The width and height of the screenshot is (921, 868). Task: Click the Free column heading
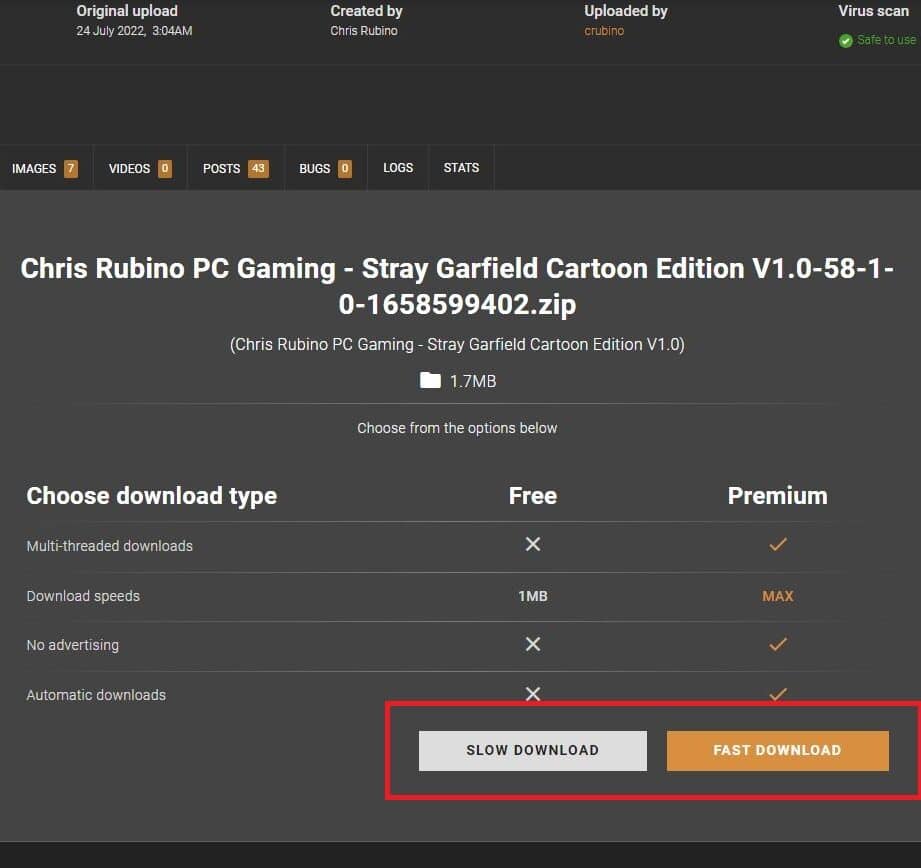[533, 496]
